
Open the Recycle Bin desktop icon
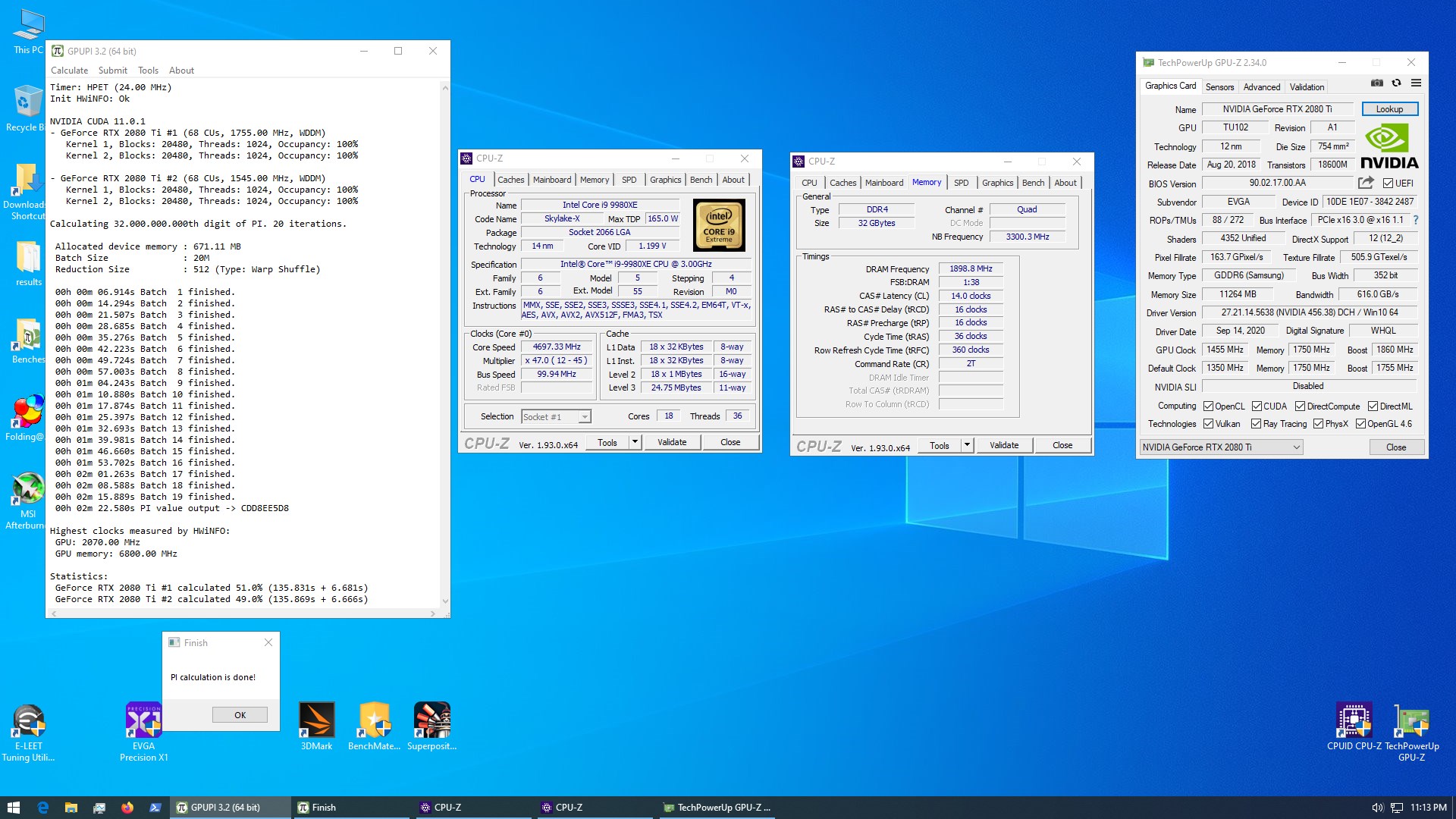pyautogui.click(x=27, y=108)
